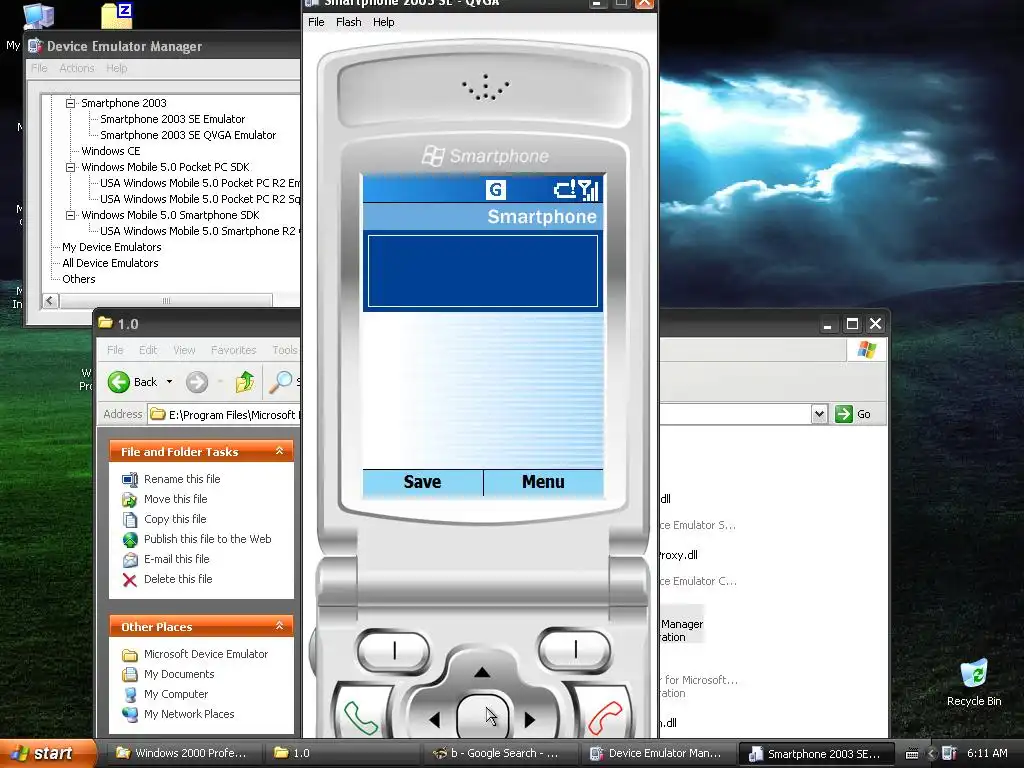Click Move this file link

[176, 499]
